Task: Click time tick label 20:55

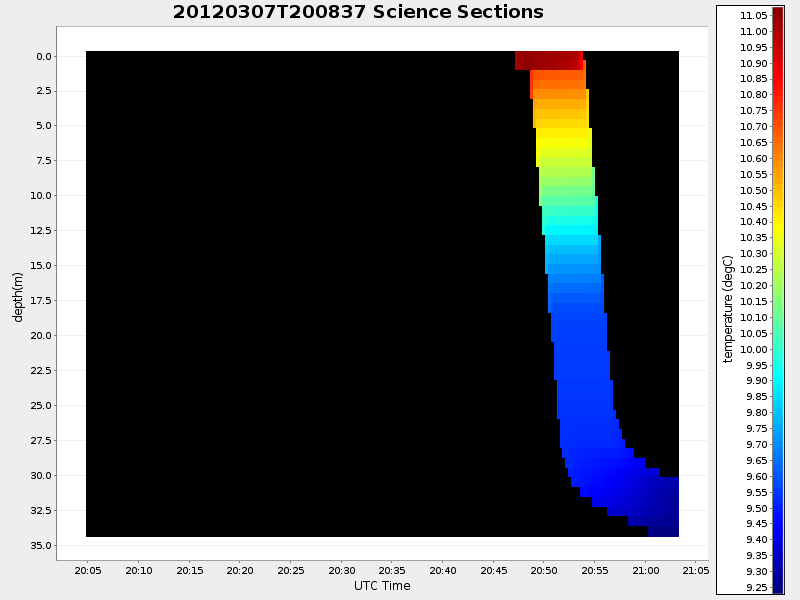Action: (x=595, y=570)
